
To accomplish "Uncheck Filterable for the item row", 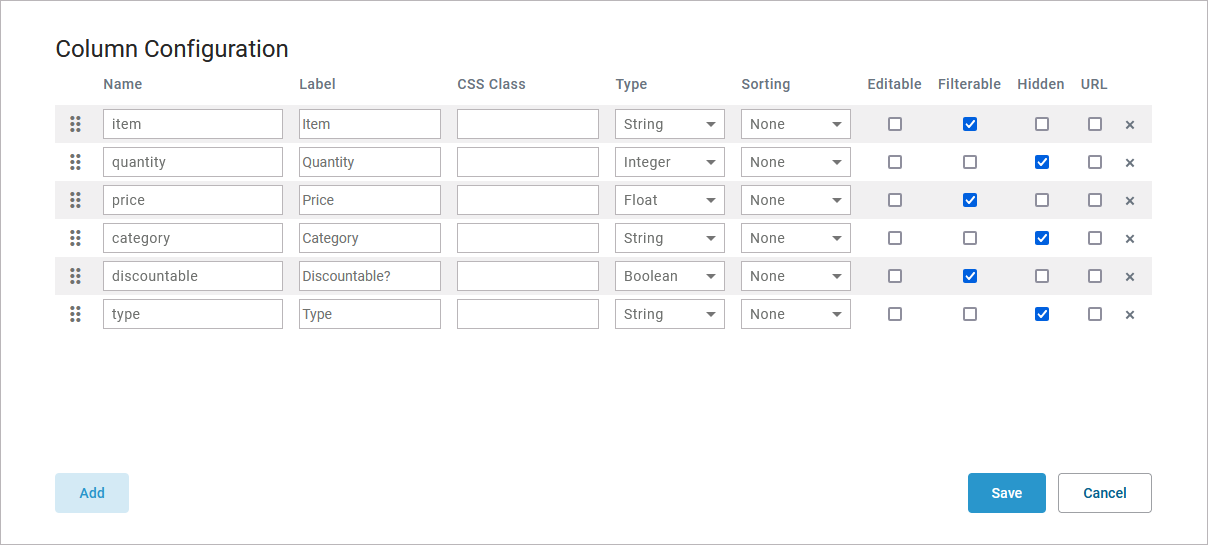I will pos(970,124).
